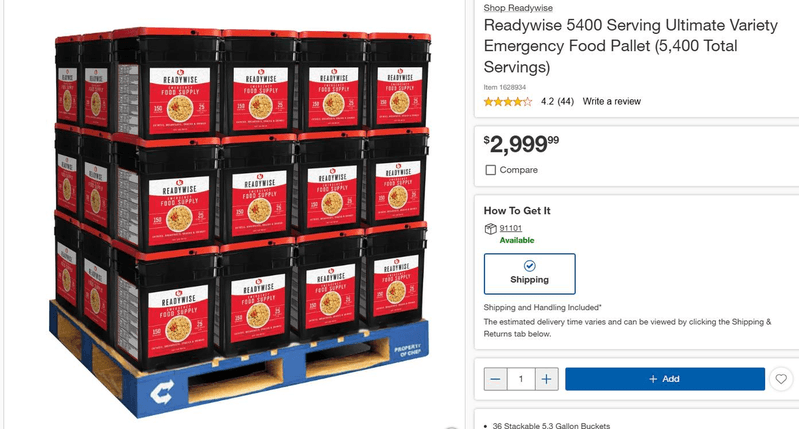Toggle the Compare checkbox

(490, 170)
